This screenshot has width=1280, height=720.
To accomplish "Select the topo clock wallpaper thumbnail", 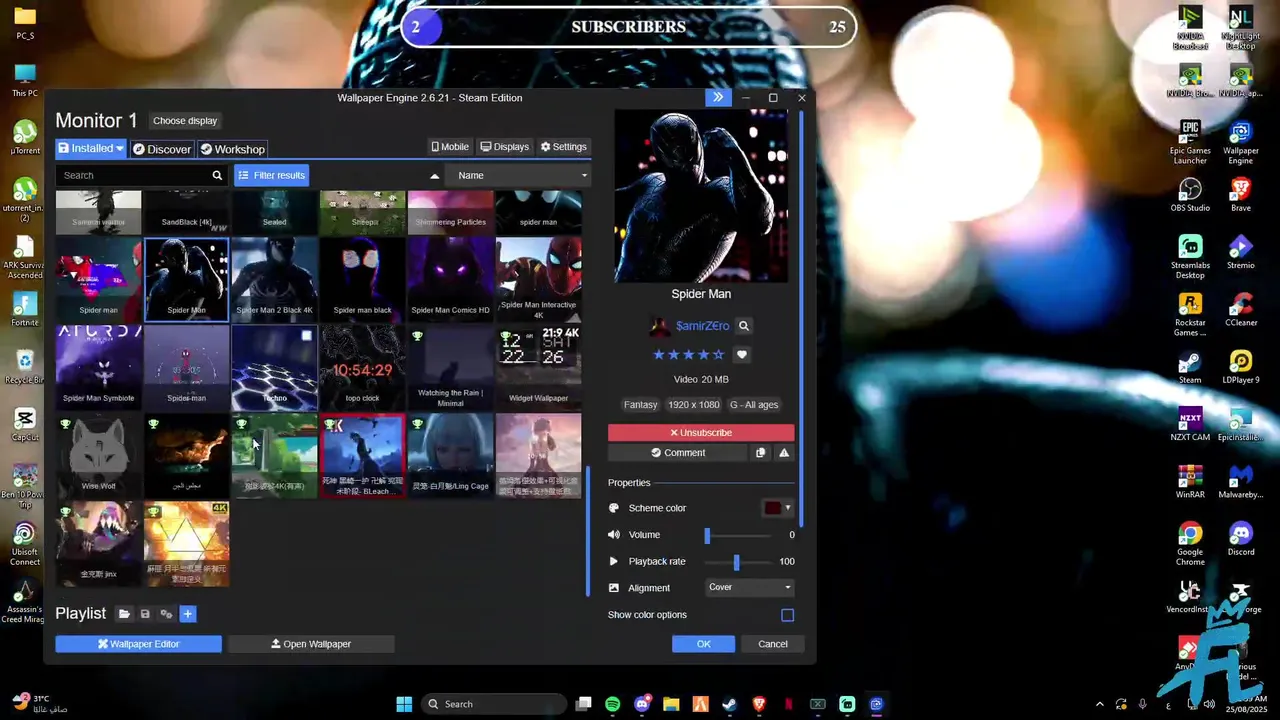I will [362, 366].
